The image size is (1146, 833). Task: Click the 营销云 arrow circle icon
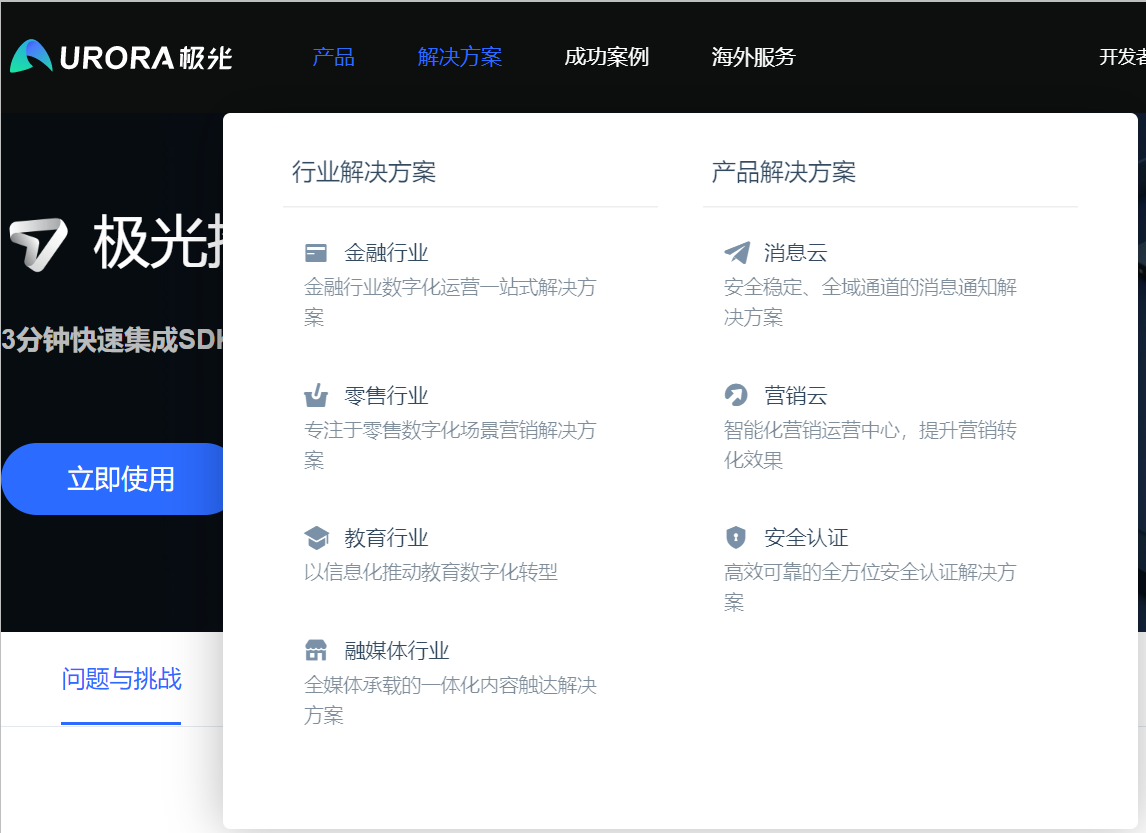click(x=736, y=396)
